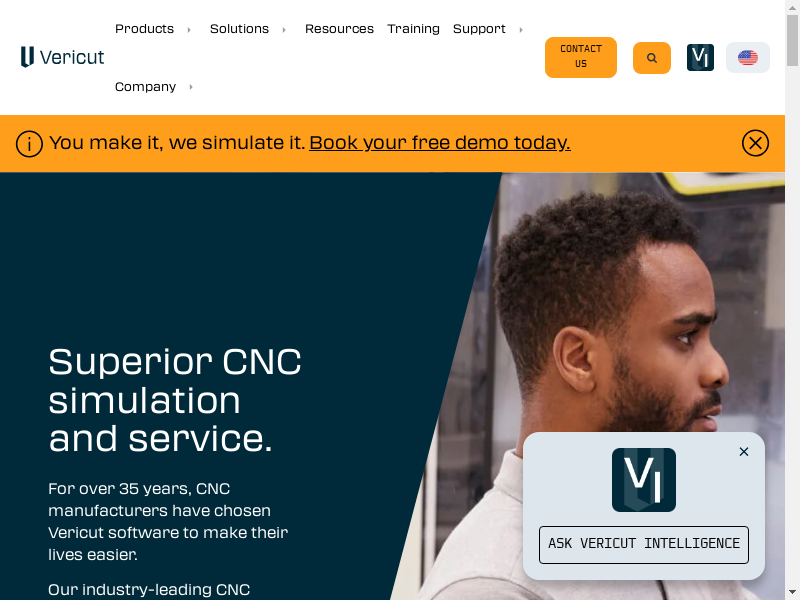Click the Products menu label
800x600 pixels.
pyautogui.click(x=144, y=29)
